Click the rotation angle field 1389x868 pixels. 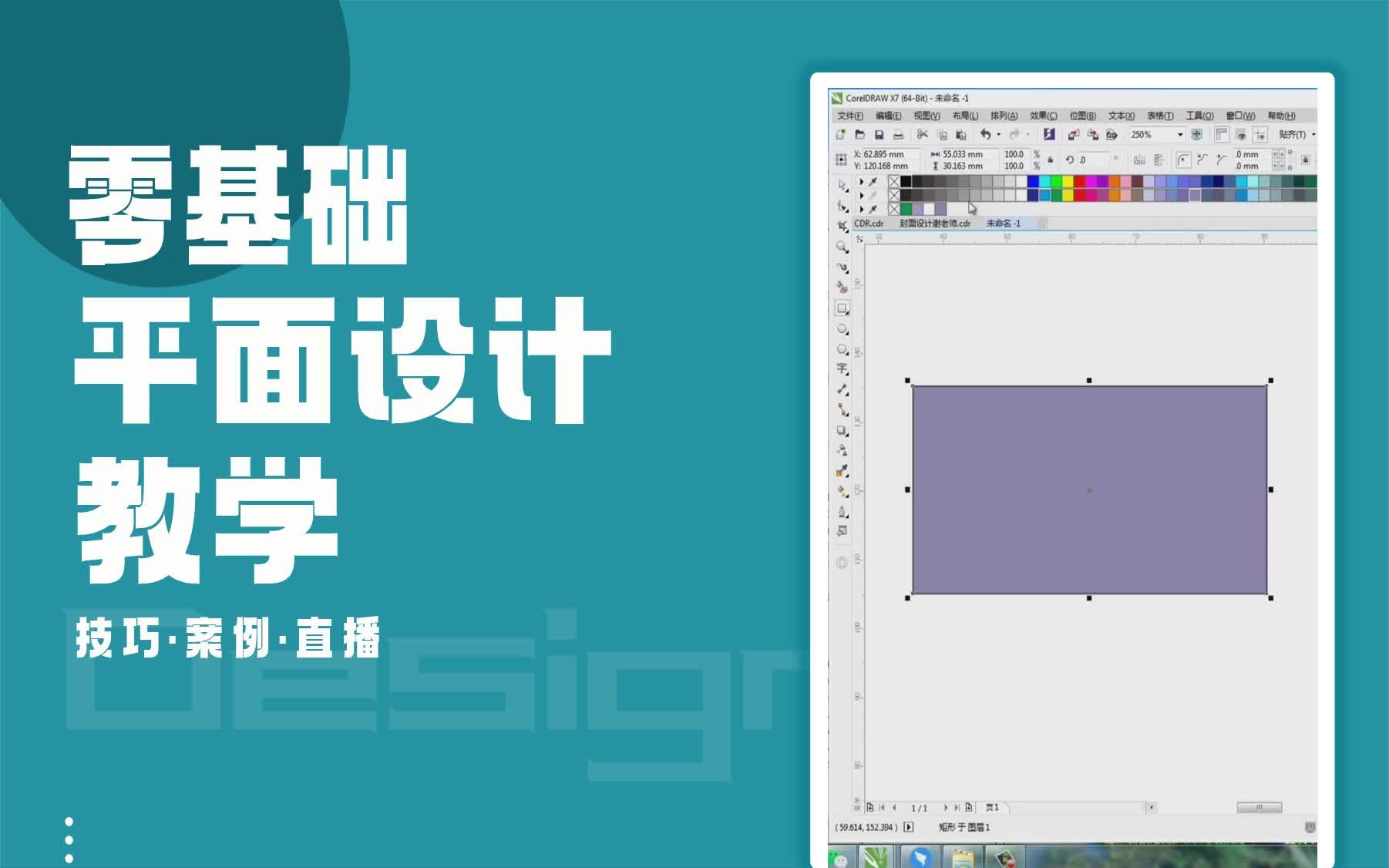(x=1093, y=160)
